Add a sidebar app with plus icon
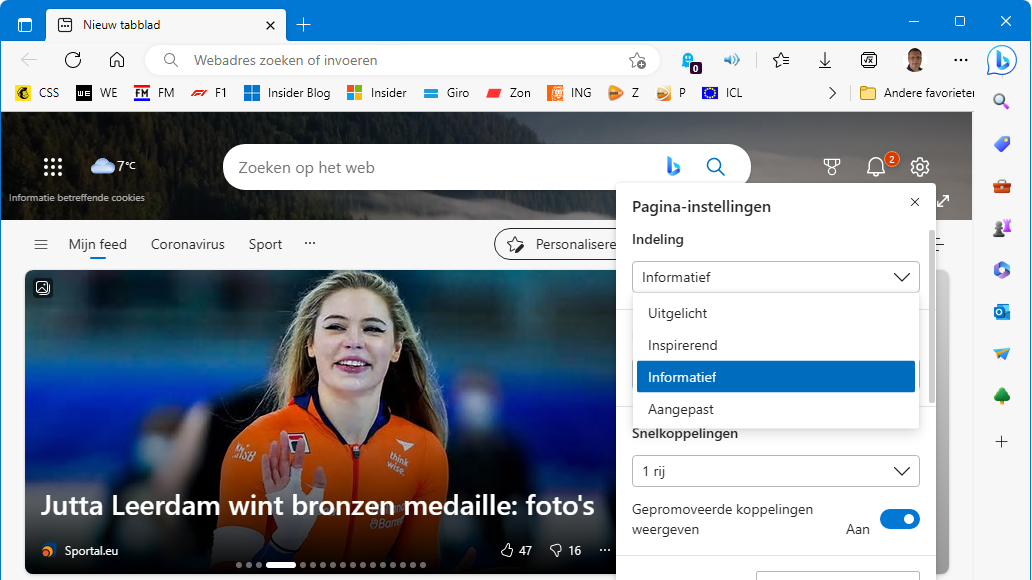Image resolution: width=1032 pixels, height=580 pixels. pyautogui.click(x=1001, y=442)
